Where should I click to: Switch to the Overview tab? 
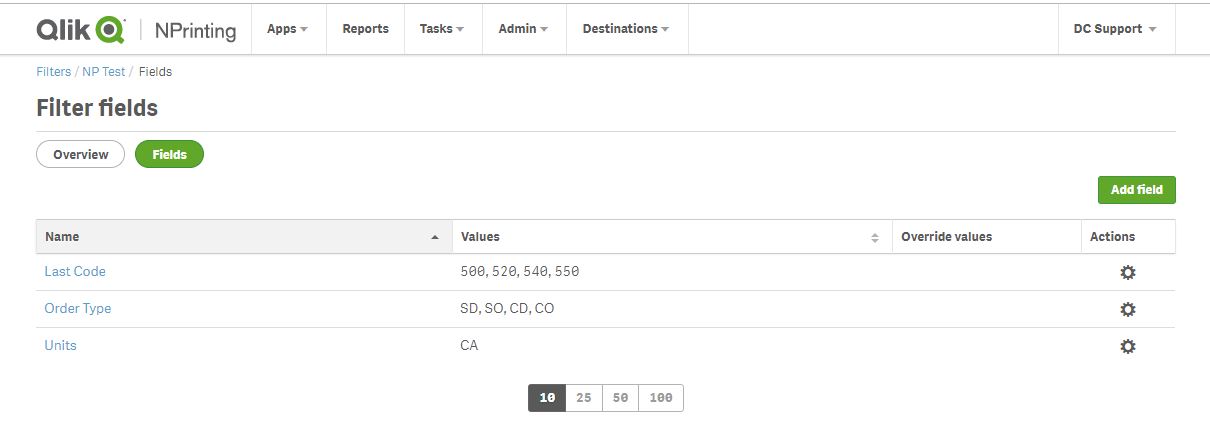(80, 155)
